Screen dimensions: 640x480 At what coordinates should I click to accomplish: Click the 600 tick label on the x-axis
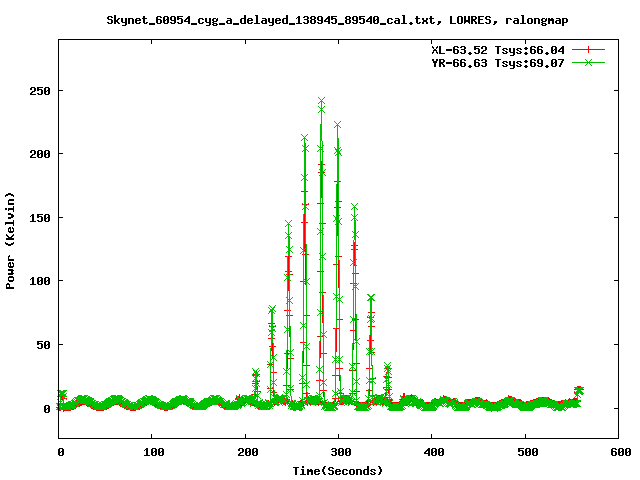[x=617, y=452]
